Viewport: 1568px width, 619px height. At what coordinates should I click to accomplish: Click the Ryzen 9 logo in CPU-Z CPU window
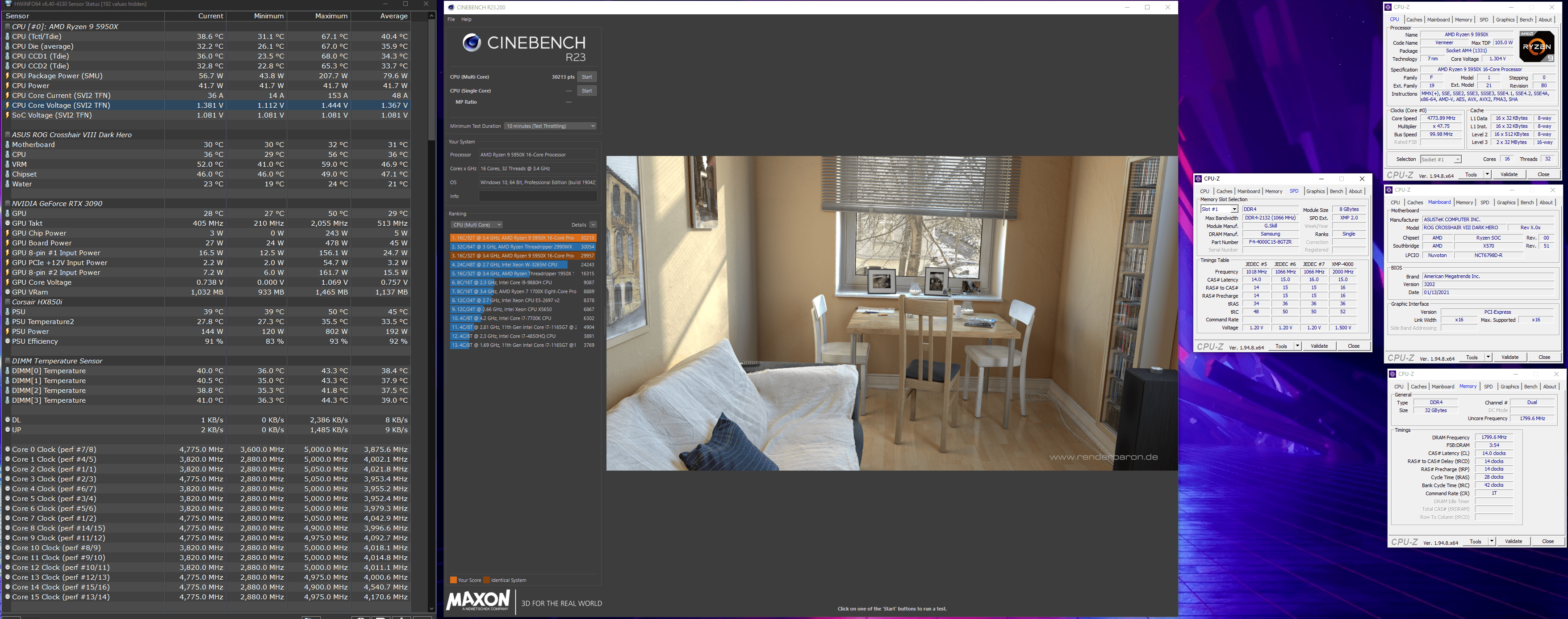1536,46
